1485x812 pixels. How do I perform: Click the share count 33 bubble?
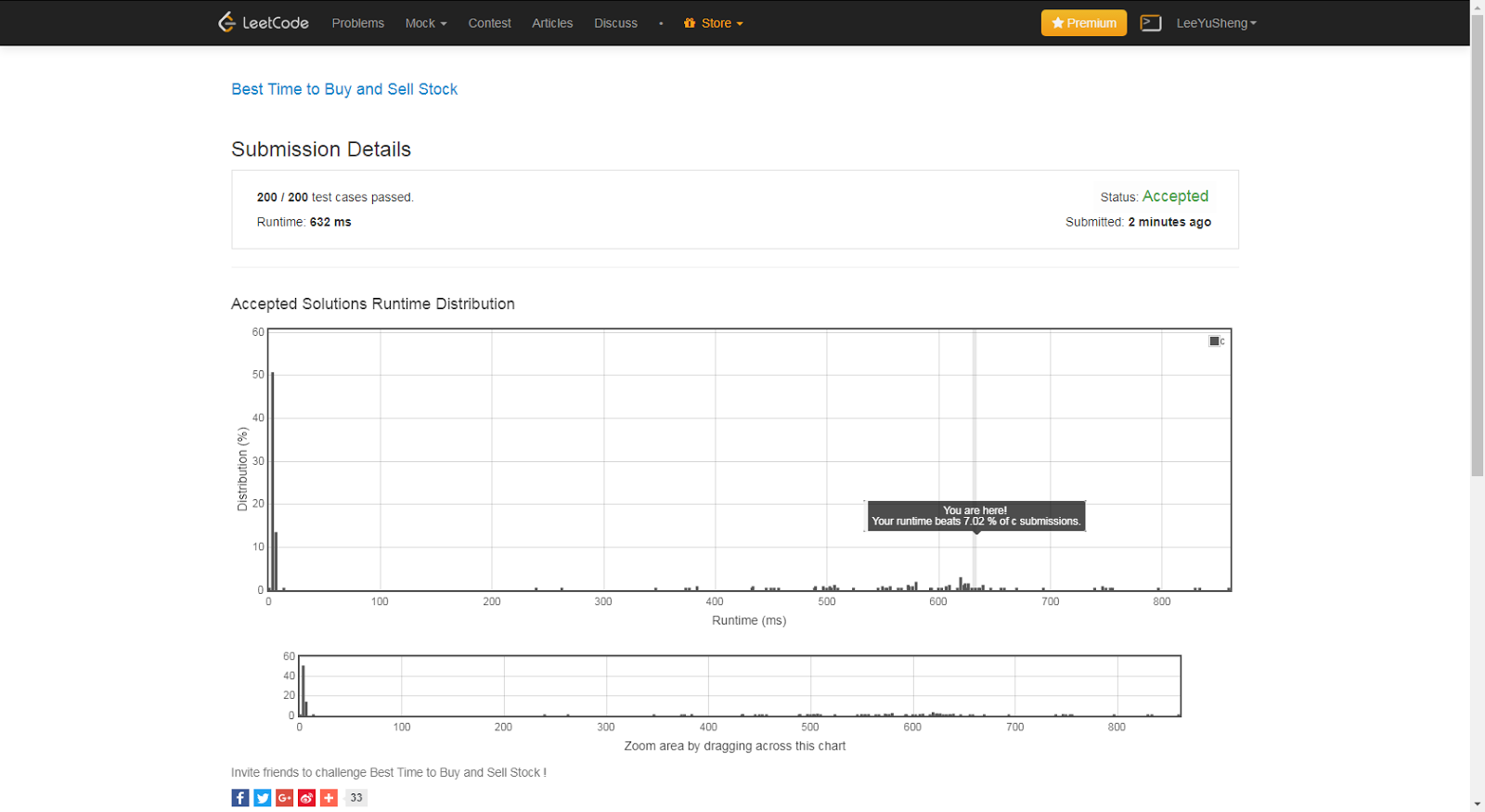coord(356,798)
